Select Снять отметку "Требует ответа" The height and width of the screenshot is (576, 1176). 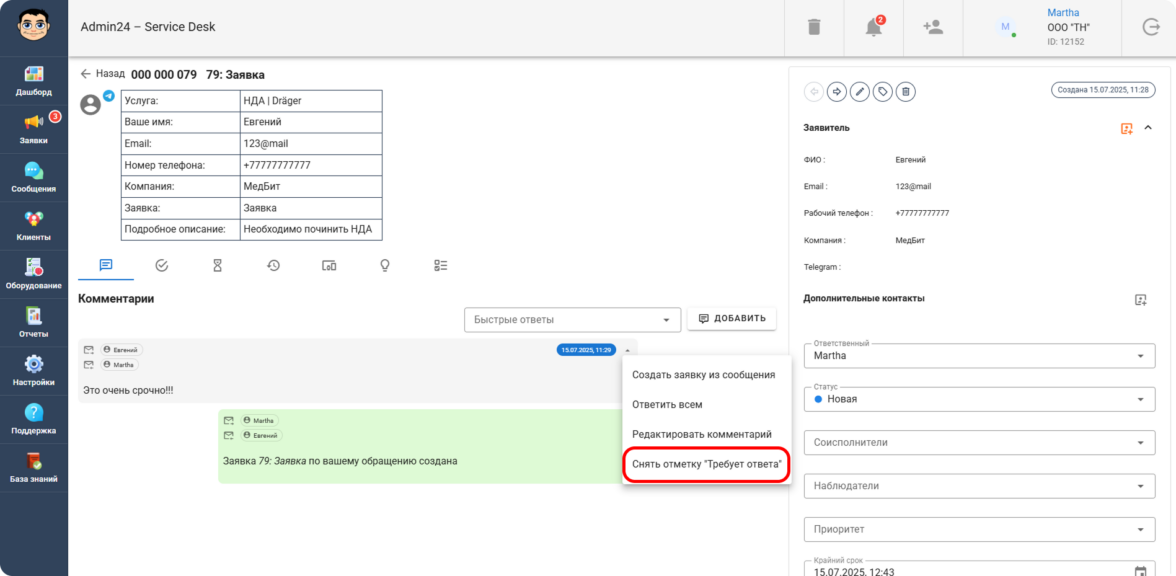coord(707,465)
